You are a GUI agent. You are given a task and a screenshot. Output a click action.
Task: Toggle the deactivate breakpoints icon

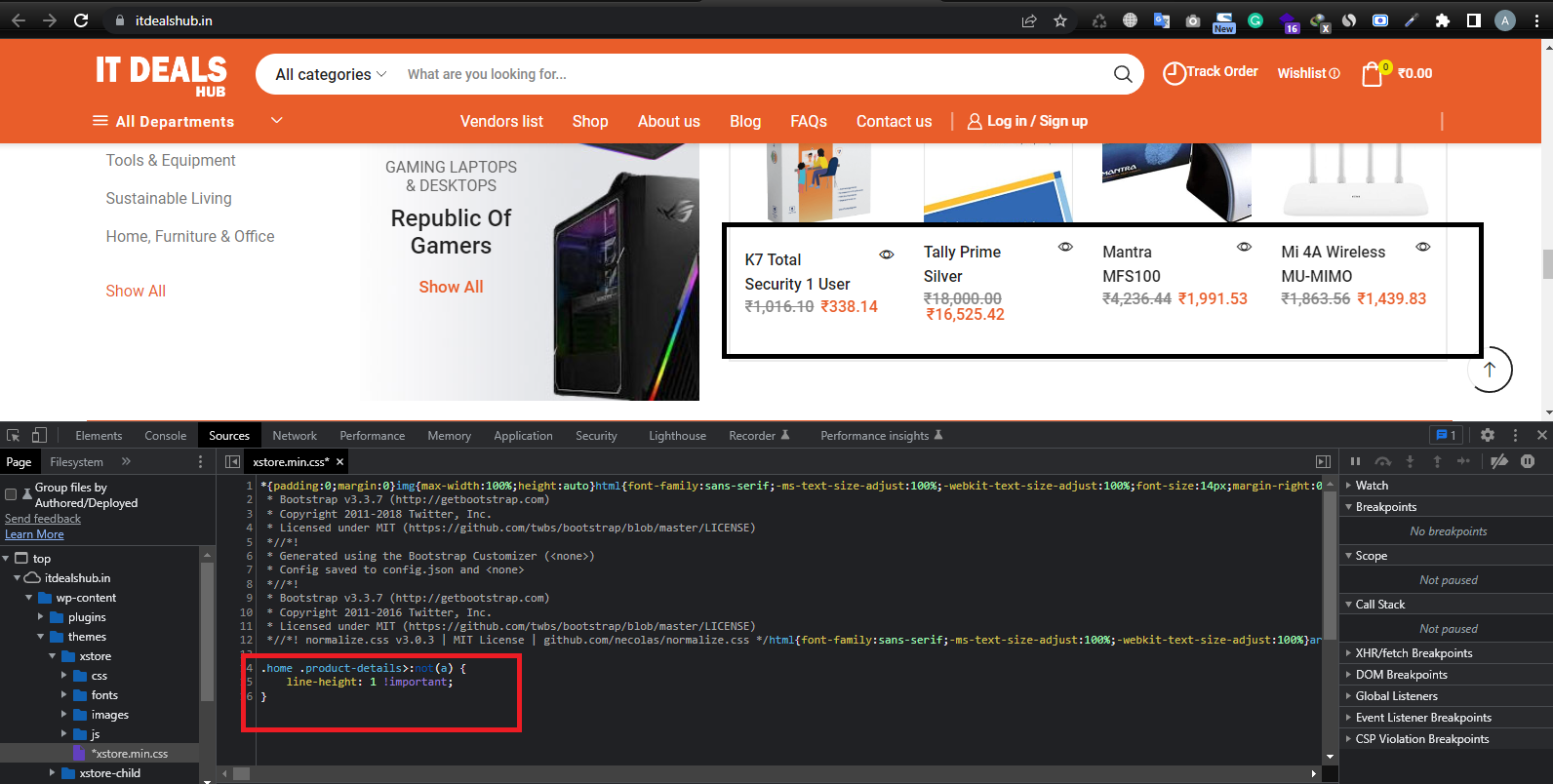tap(1499, 461)
